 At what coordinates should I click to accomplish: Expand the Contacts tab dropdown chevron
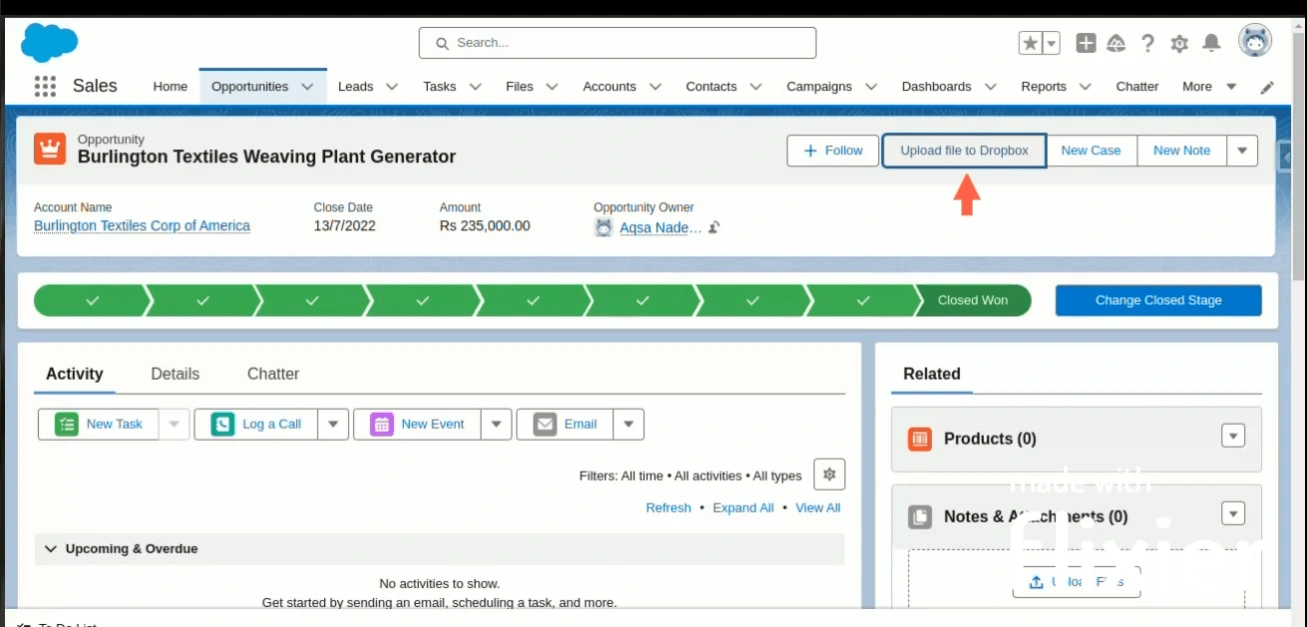(756, 87)
